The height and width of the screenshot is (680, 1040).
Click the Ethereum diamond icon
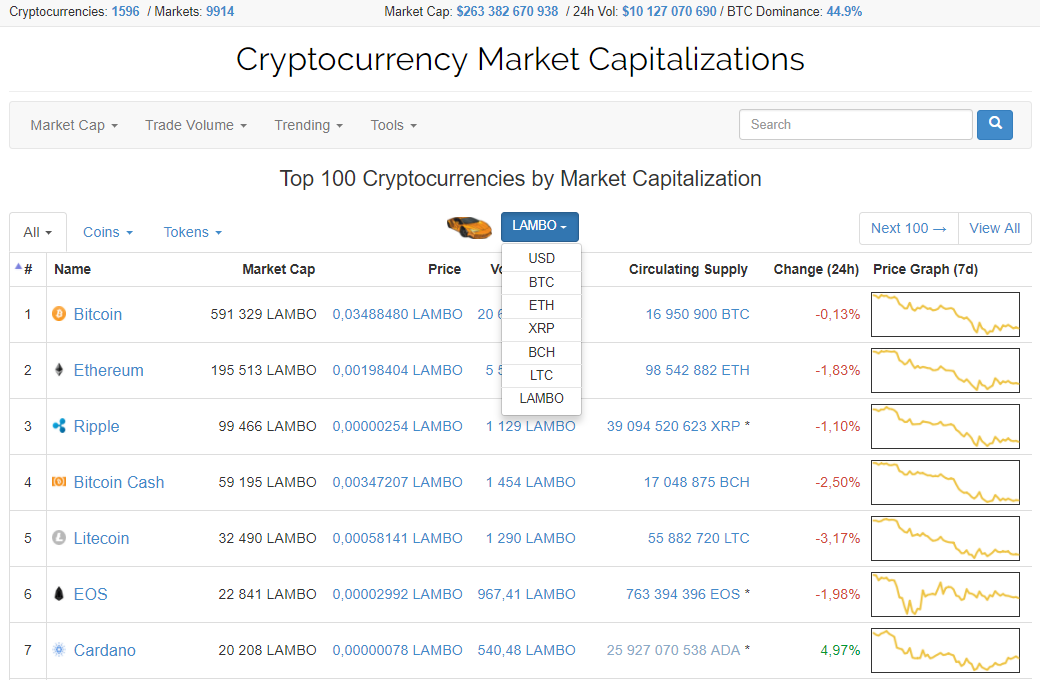click(x=59, y=370)
